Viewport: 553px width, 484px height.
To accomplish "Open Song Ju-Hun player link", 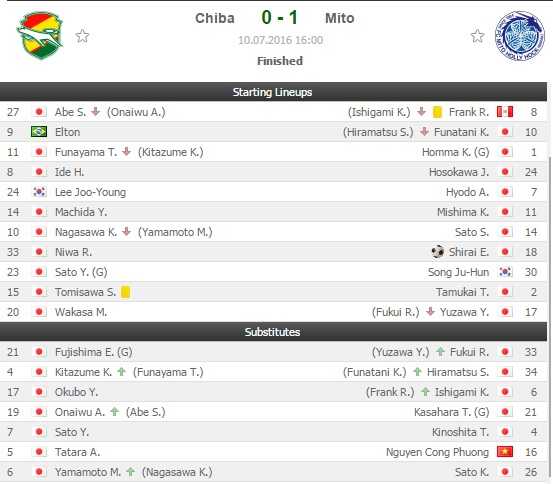I will (x=458, y=272).
